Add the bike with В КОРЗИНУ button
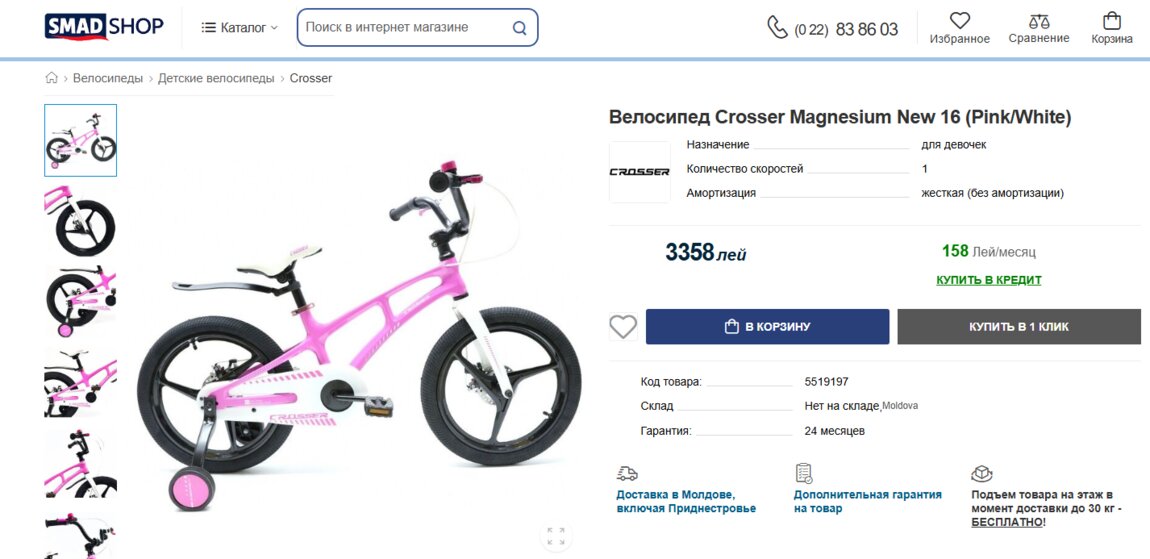This screenshot has height=559, width=1150. pos(767,327)
